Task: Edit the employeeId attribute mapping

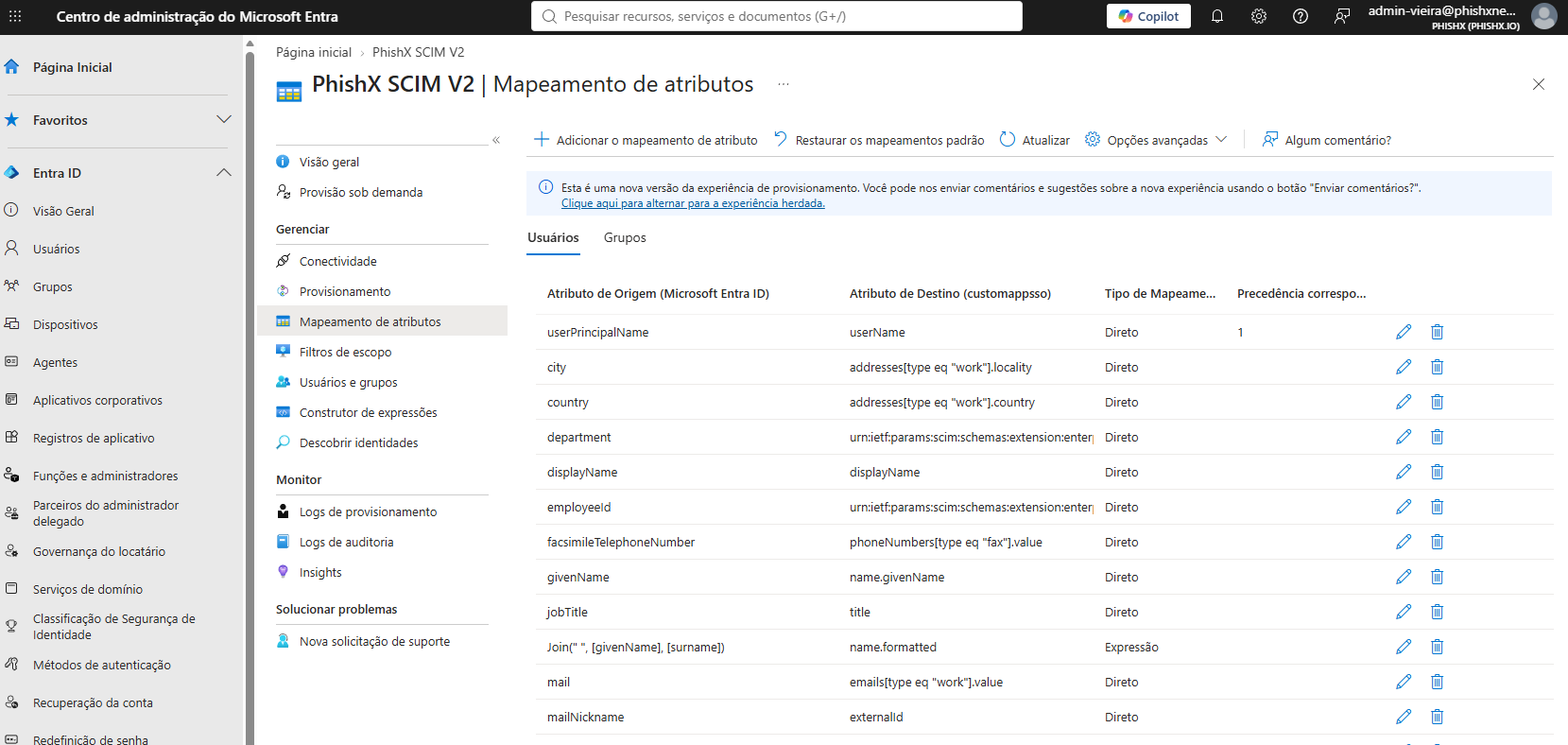Action: [x=1404, y=507]
